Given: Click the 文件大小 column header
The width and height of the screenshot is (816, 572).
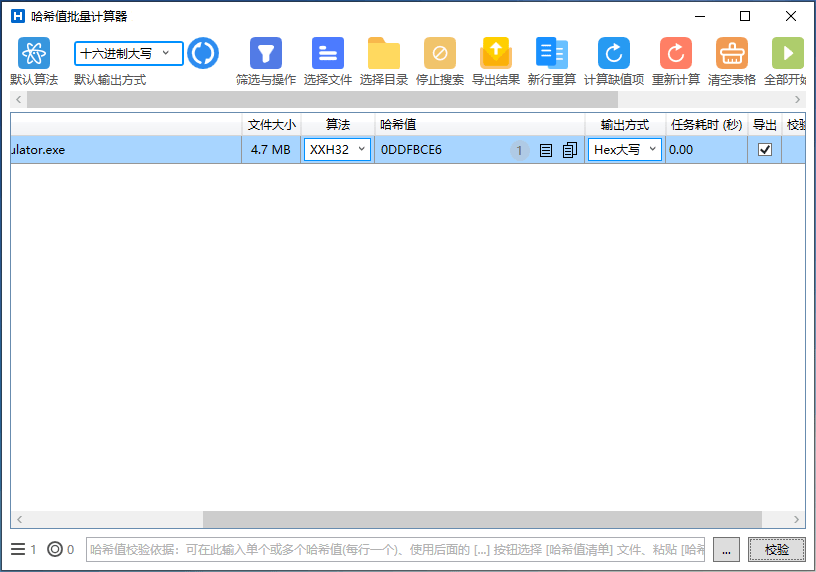Looking at the screenshot, I should click(x=271, y=125).
